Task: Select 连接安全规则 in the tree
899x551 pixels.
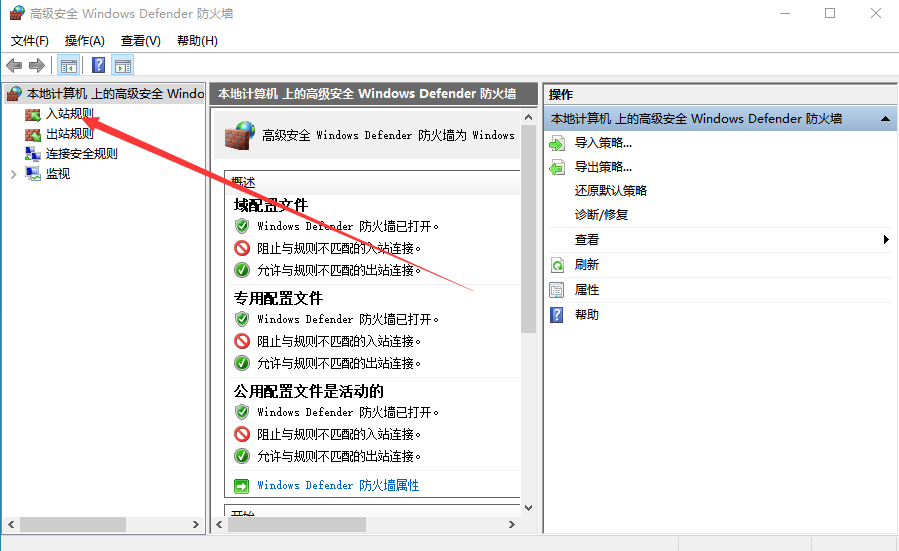Action: [x=81, y=154]
